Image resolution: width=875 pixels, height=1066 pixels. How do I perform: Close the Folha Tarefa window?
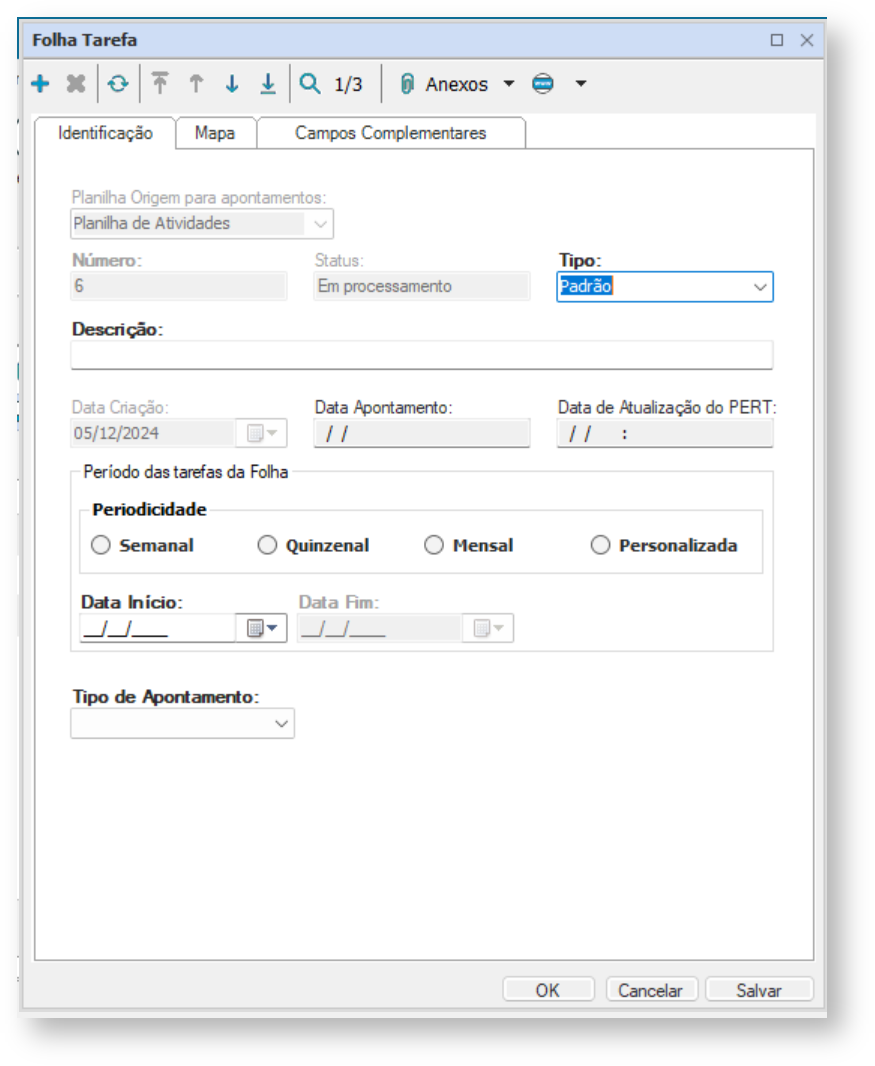(807, 40)
